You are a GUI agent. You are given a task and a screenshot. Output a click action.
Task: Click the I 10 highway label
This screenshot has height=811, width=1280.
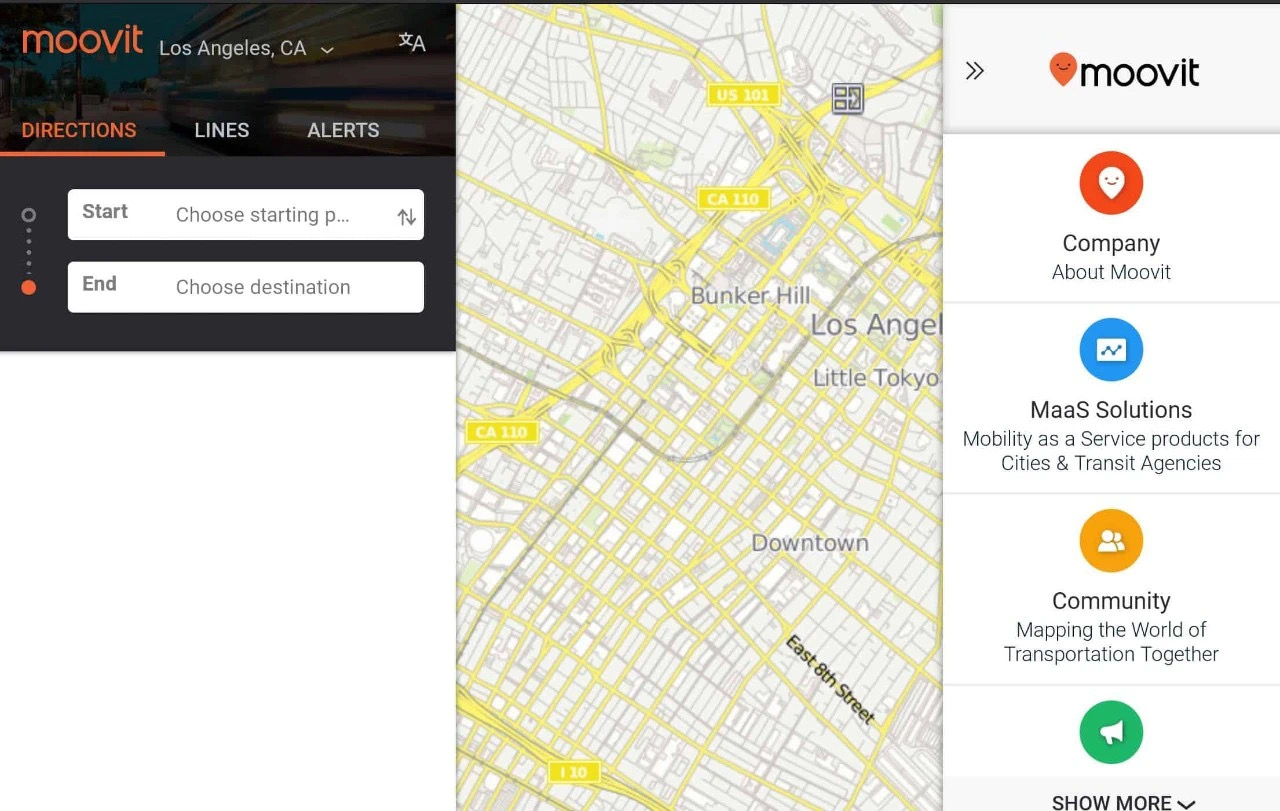pos(573,772)
